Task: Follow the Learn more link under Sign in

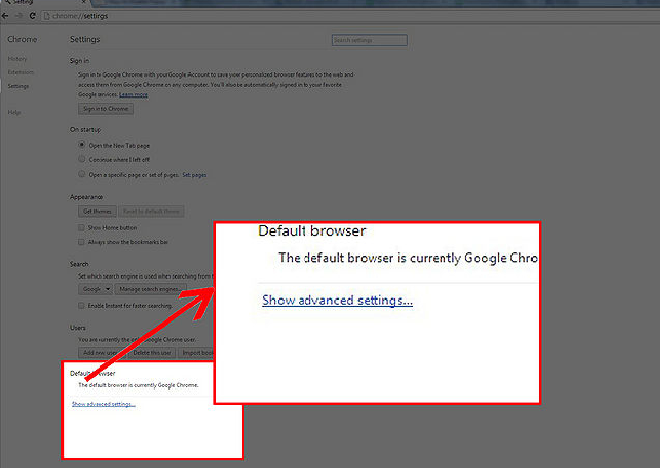Action: coord(133,95)
